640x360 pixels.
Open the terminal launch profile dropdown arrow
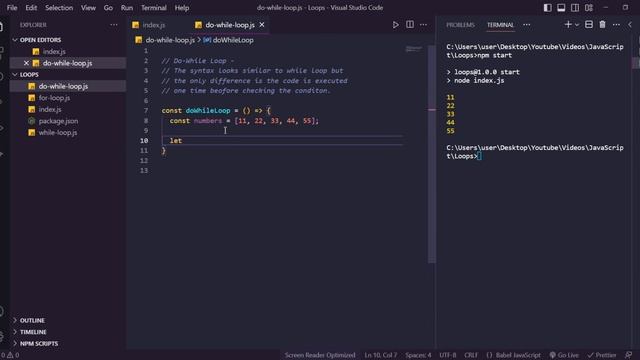(x=577, y=25)
